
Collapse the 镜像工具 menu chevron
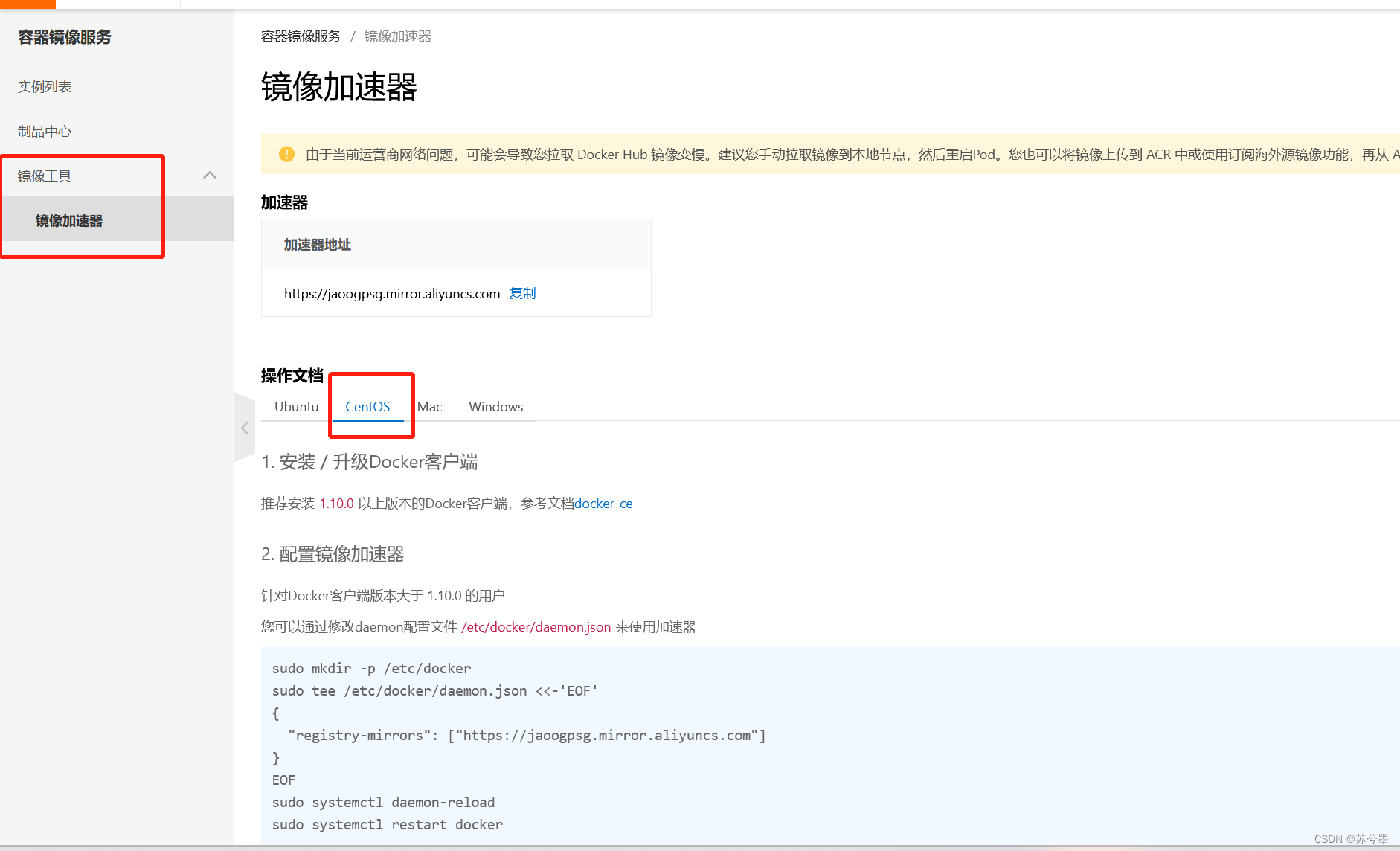pyautogui.click(x=210, y=175)
